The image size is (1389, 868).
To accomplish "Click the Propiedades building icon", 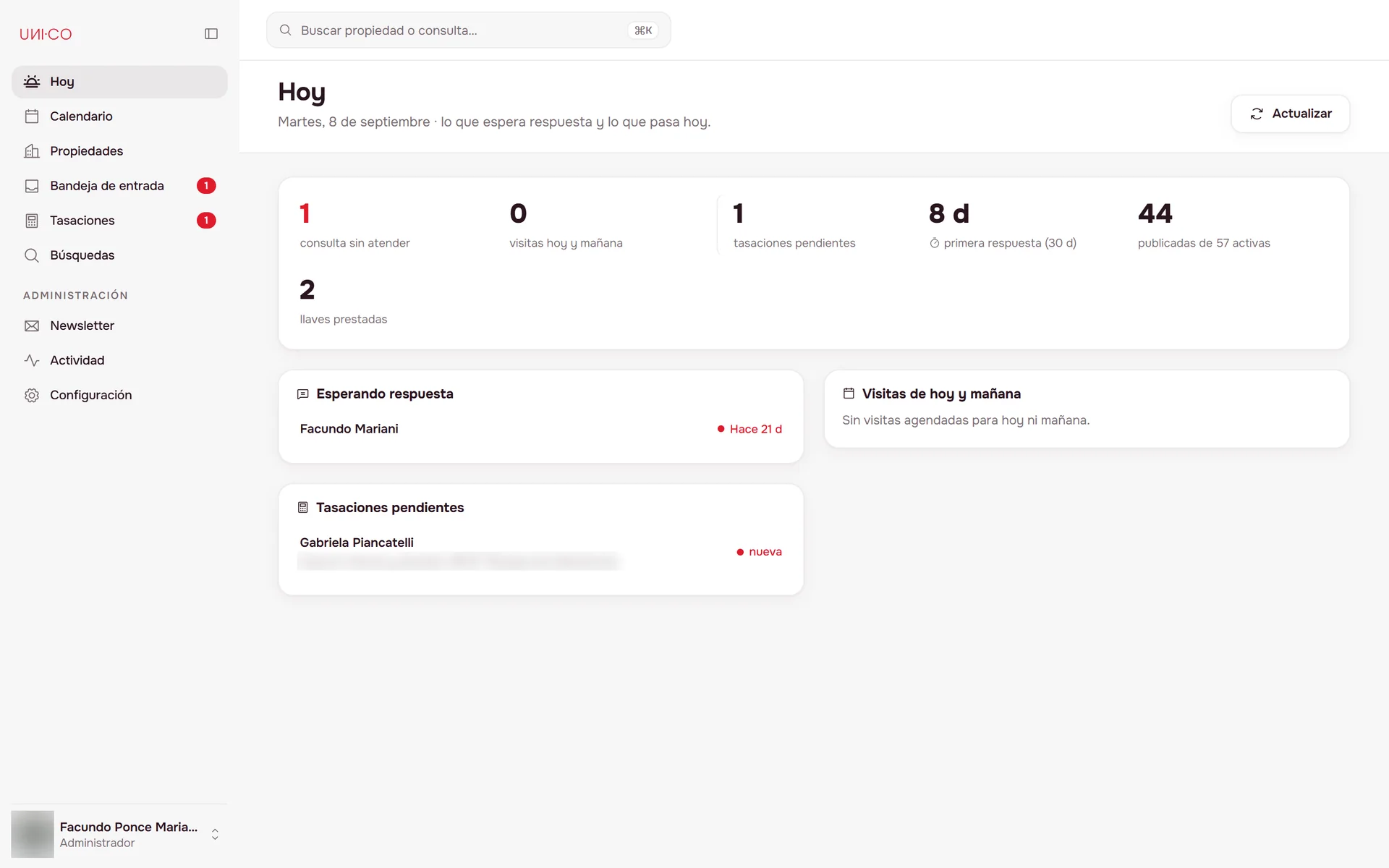I will (32, 151).
